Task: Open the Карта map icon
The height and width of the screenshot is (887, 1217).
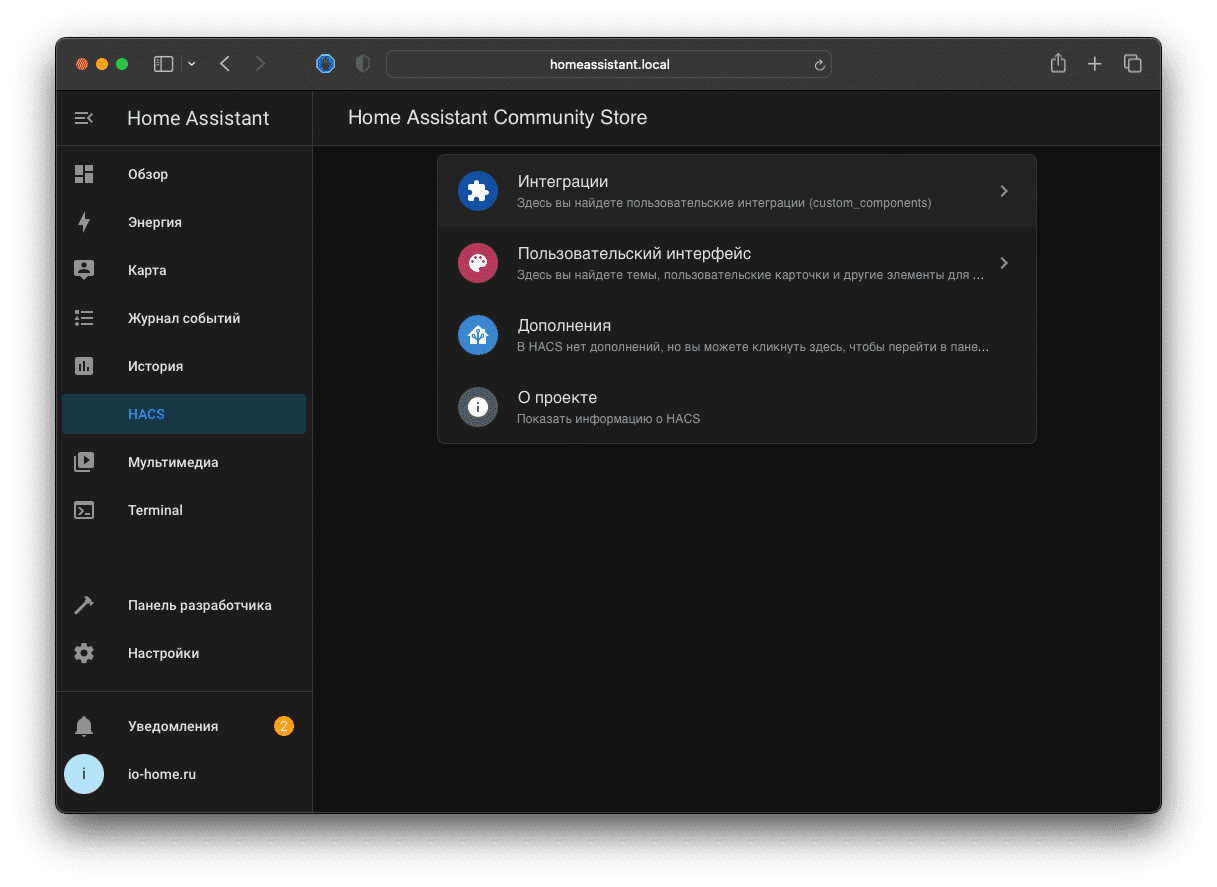Action: [84, 270]
